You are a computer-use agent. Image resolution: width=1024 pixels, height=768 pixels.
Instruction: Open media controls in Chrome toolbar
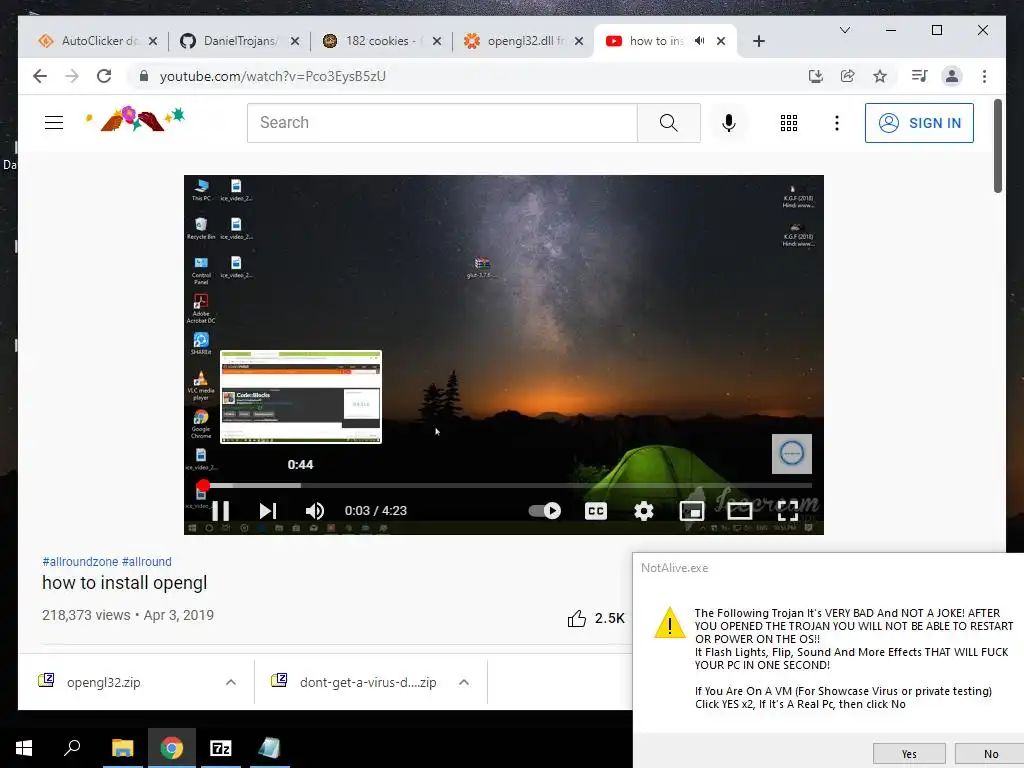(x=920, y=76)
